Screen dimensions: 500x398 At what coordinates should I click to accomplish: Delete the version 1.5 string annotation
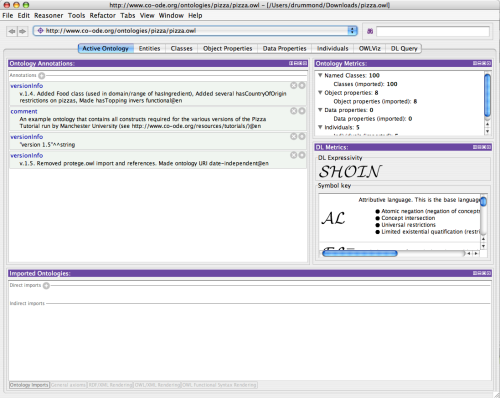293,136
